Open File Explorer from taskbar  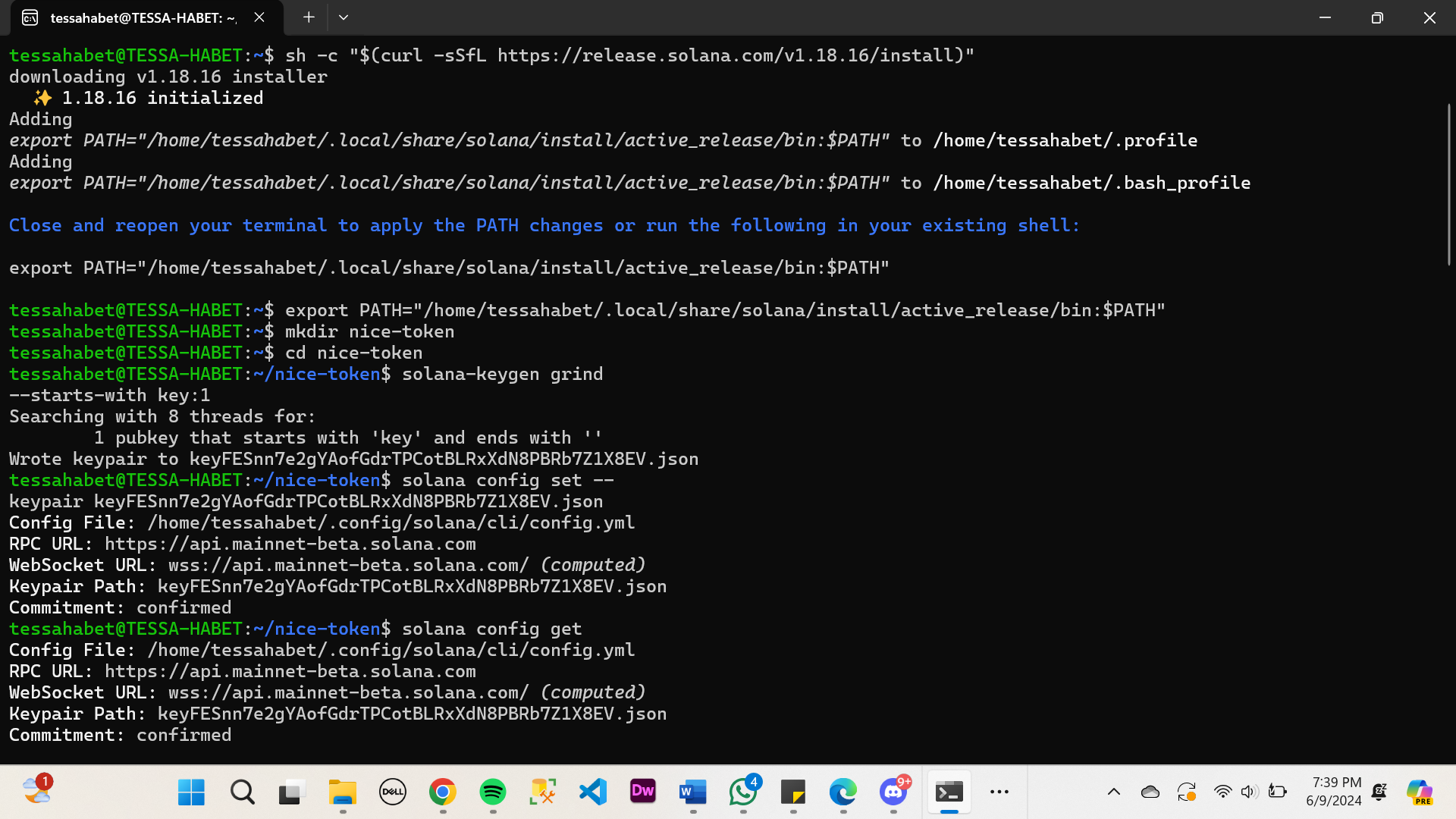343,792
